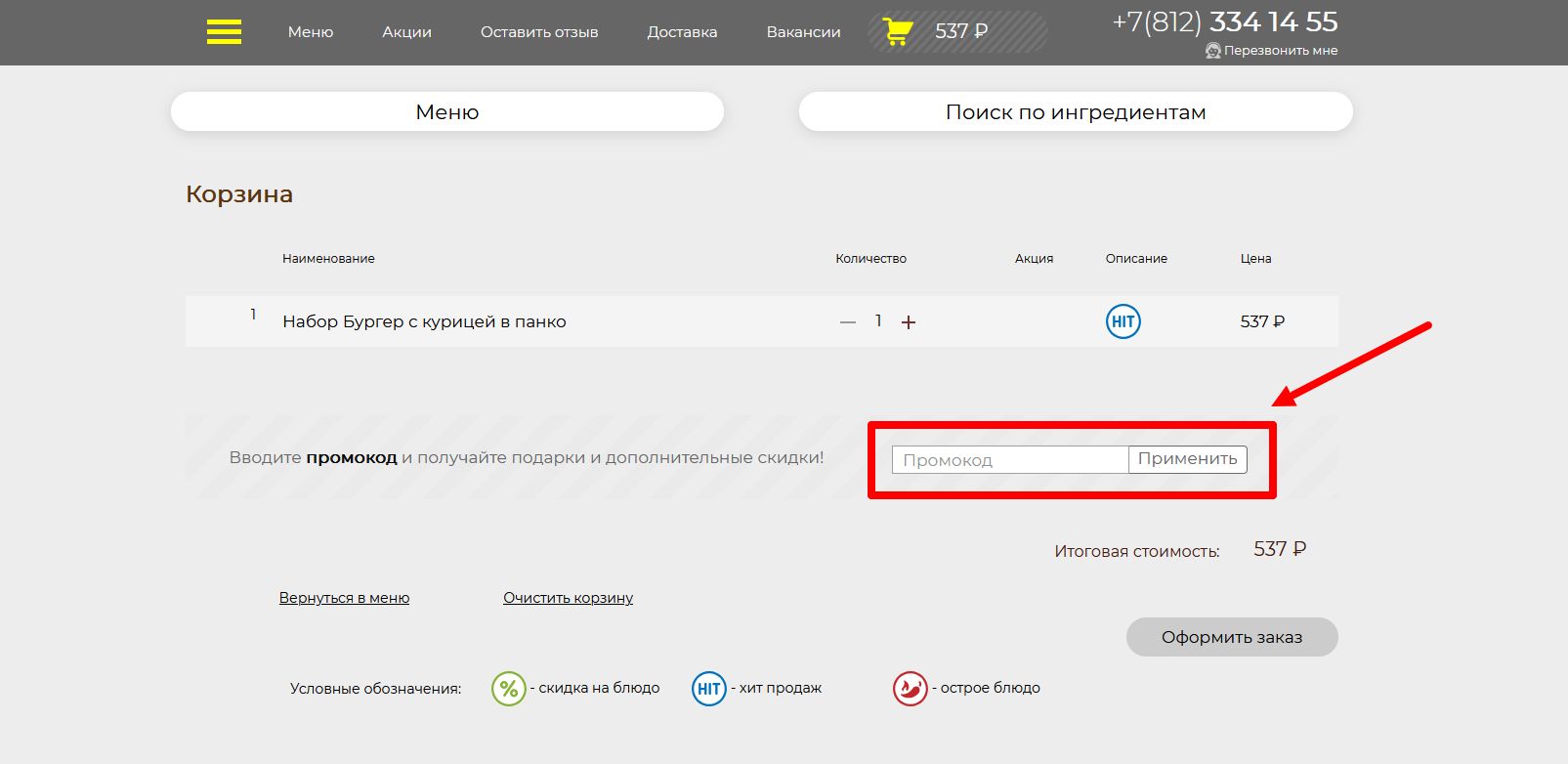Click the HIT badge in burger row
The width and height of the screenshot is (1568, 764).
click(x=1123, y=321)
